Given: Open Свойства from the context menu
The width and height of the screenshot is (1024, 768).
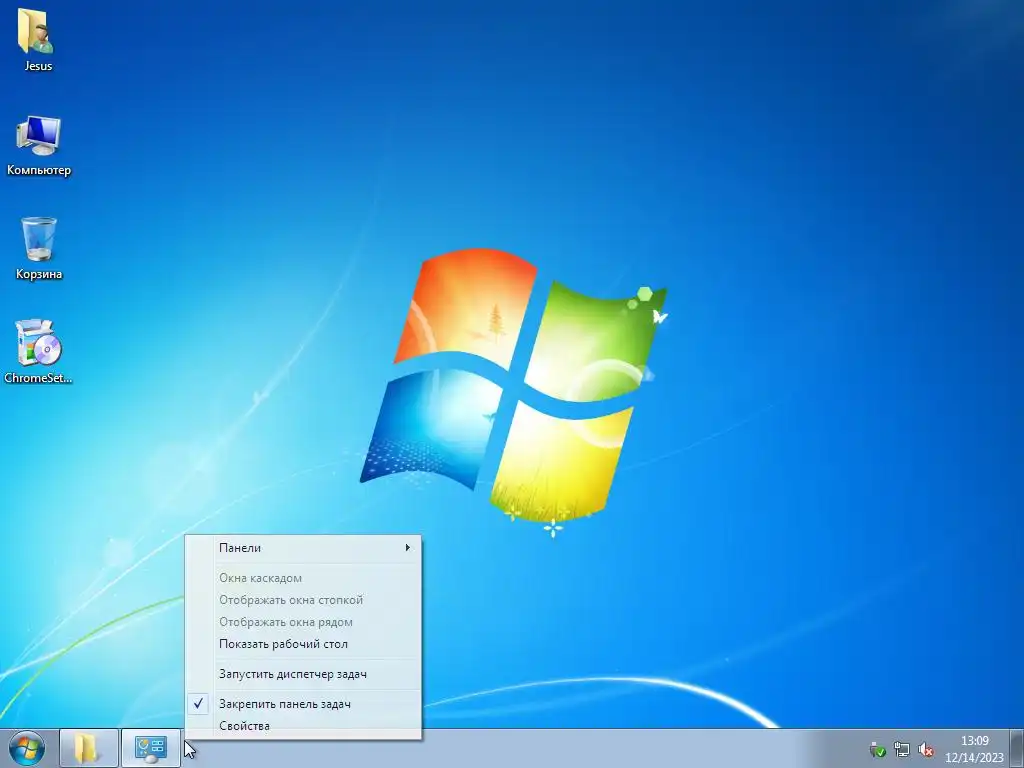Looking at the screenshot, I should (303, 726).
